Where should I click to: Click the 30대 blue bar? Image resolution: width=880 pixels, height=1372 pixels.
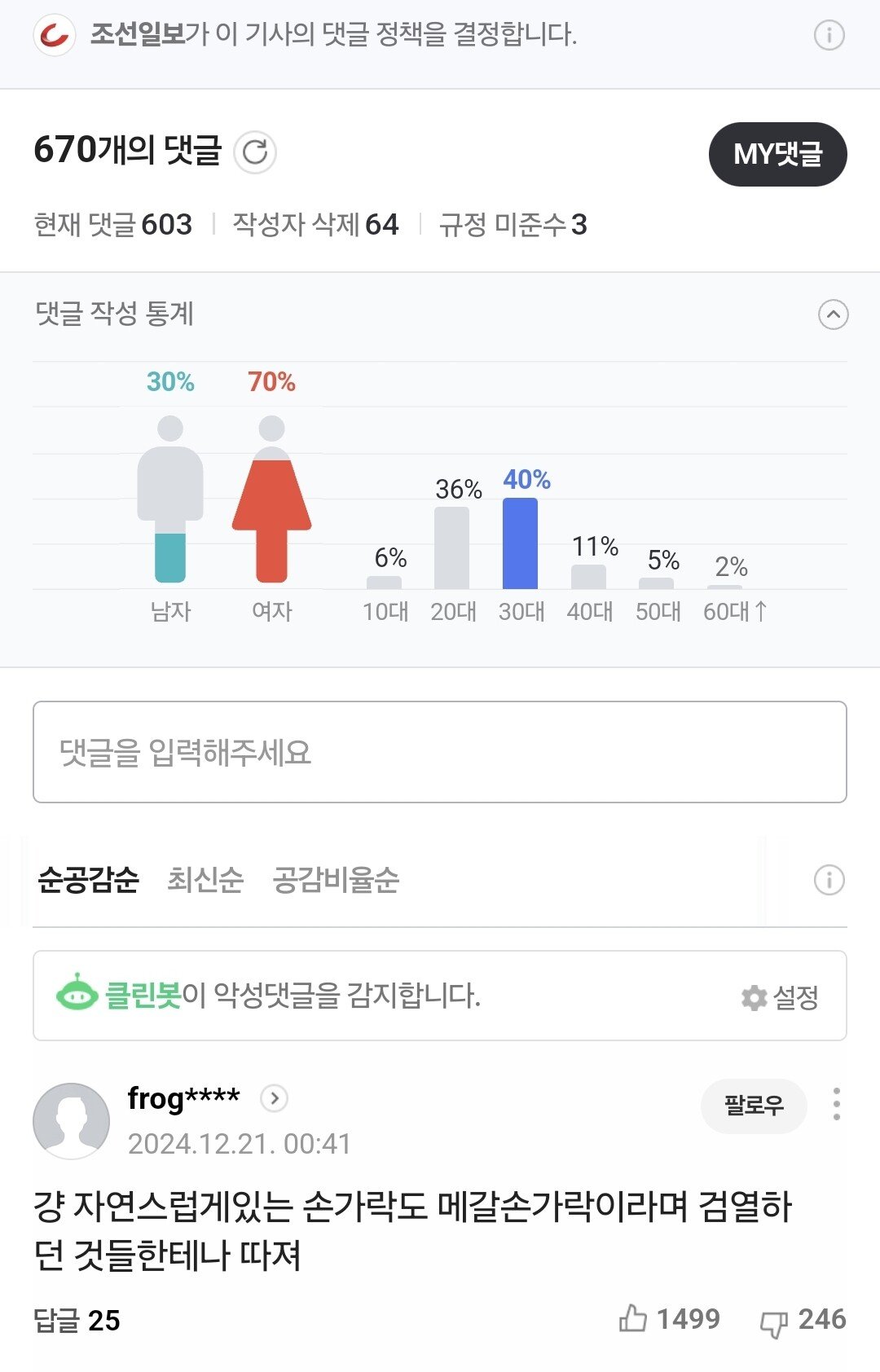pos(520,543)
